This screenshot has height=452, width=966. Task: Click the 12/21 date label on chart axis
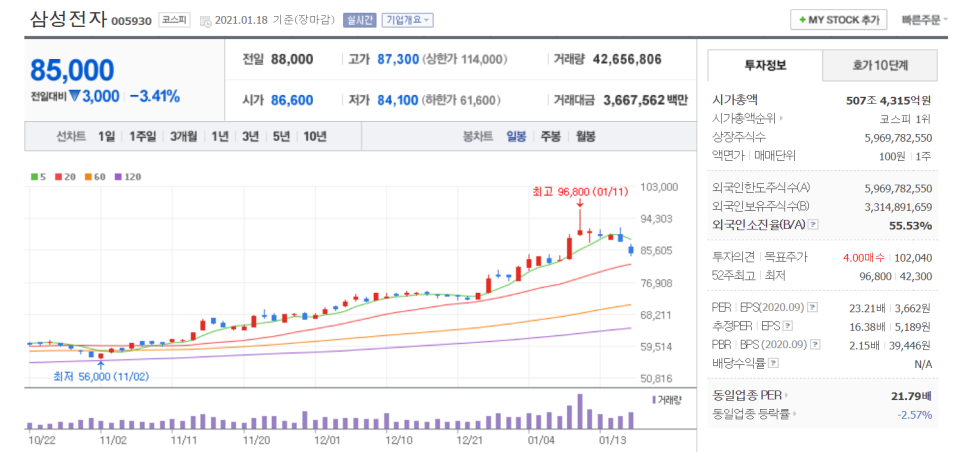pos(468,441)
